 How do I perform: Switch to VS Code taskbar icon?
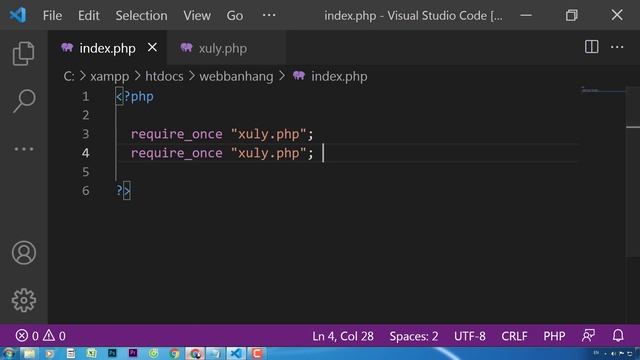(x=236, y=353)
